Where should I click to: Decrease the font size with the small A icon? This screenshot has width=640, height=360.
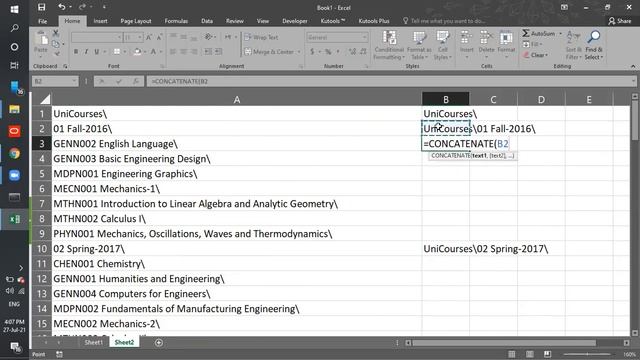tap(159, 38)
